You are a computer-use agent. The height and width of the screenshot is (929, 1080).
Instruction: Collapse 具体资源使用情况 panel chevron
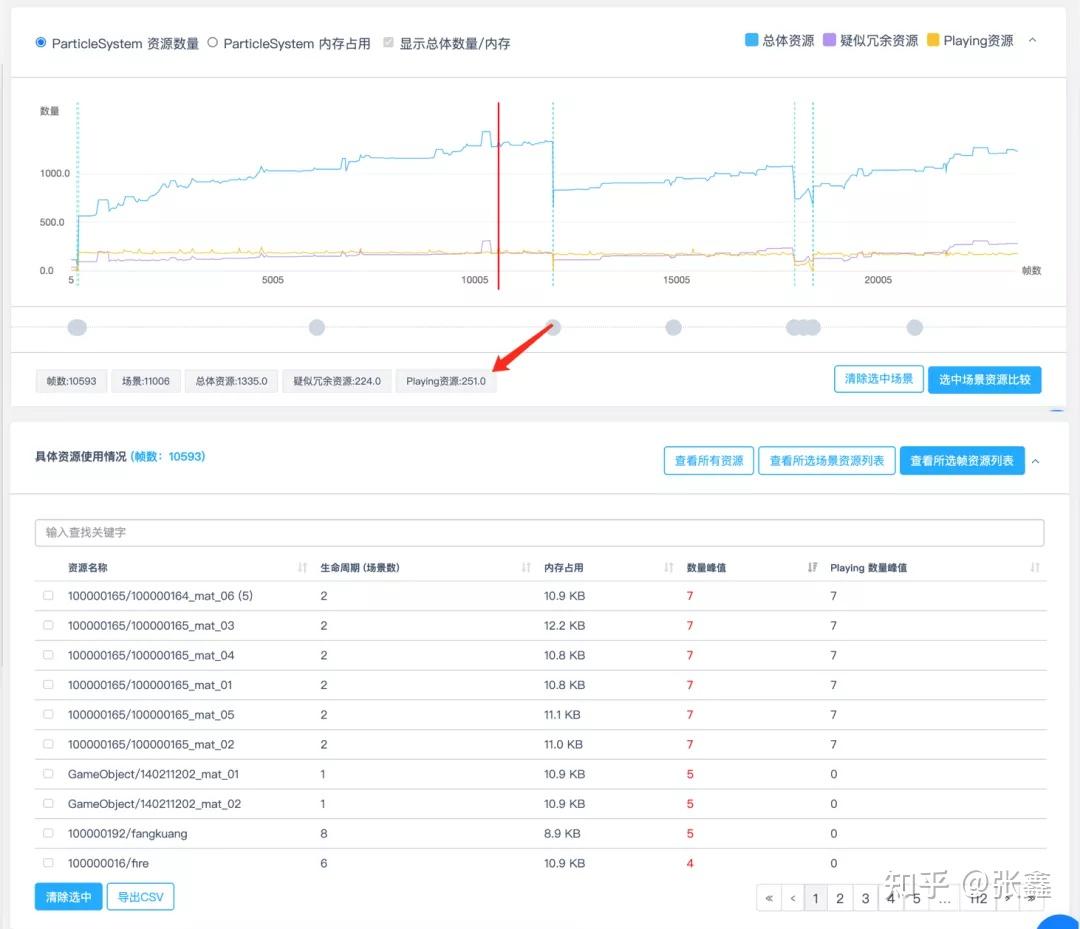[x=1035, y=461]
